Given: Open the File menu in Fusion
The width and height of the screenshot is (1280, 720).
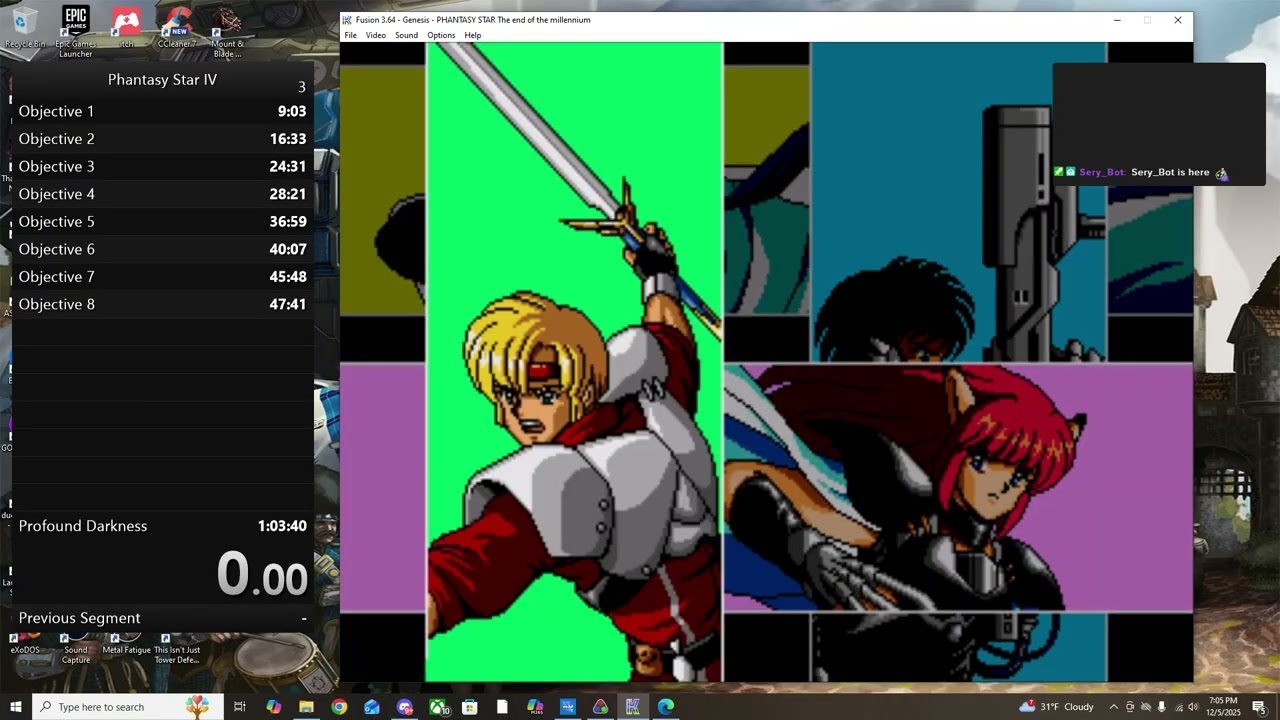Looking at the screenshot, I should point(350,35).
